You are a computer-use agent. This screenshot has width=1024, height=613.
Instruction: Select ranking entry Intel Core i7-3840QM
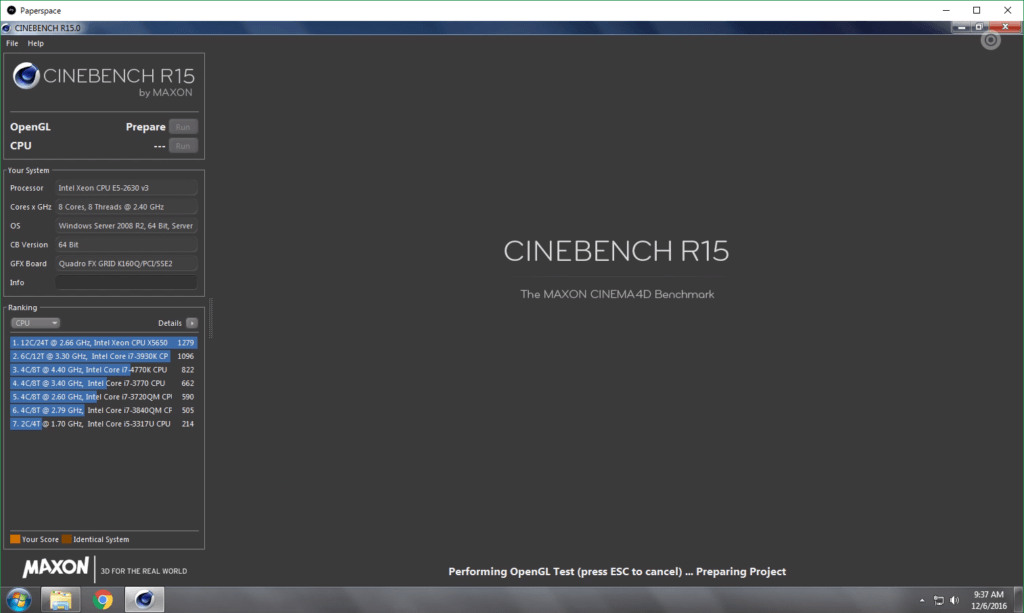pos(103,411)
